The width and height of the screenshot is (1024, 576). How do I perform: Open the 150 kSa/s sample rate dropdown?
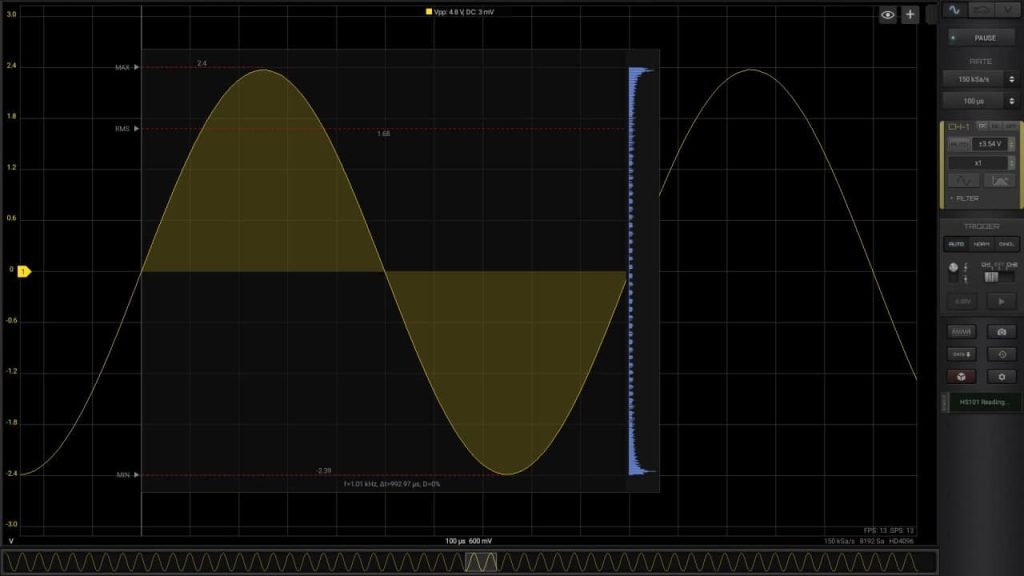(979, 79)
